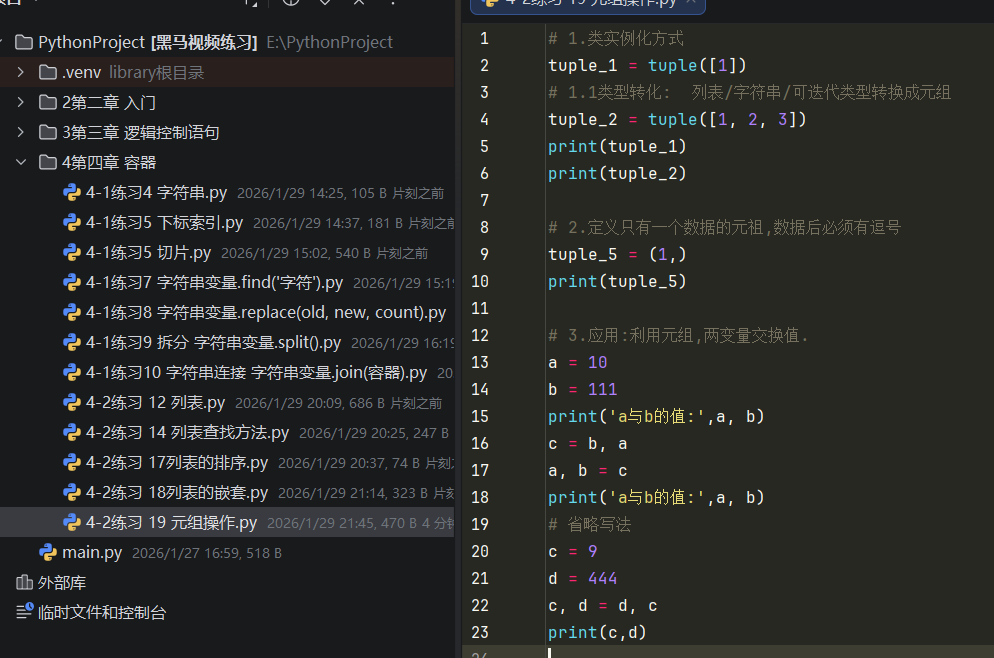994x658 pixels.
Task: Click code line c = b, a
Action: pyautogui.click(x=588, y=443)
